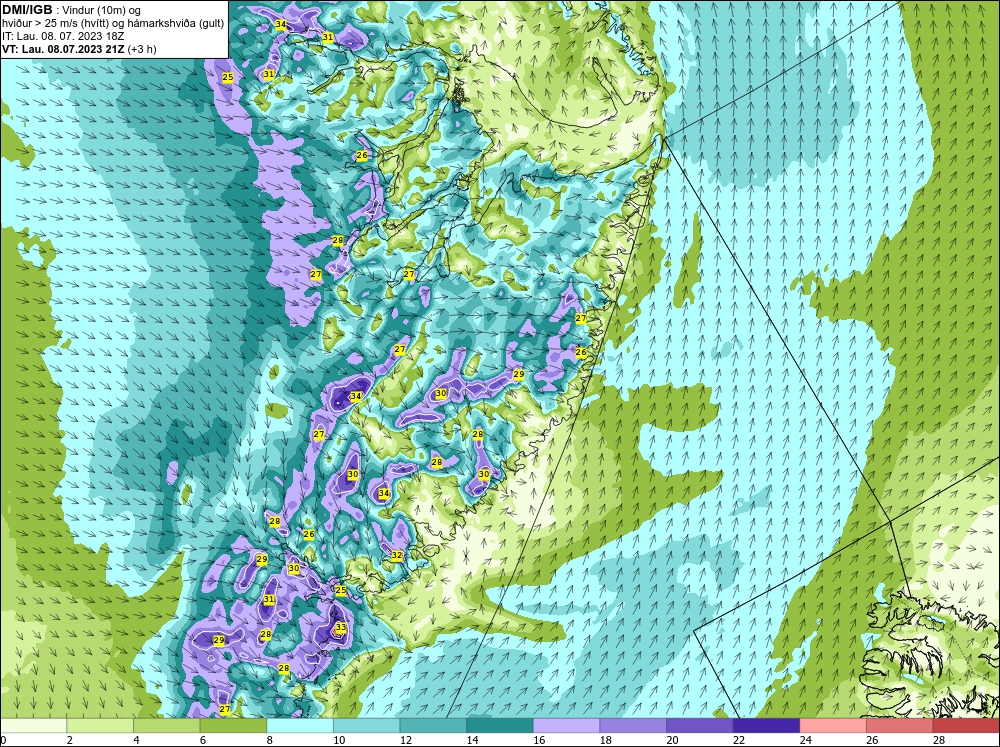Viewport: 1000px width, 747px height.
Task: Select the 0–2 m/s palest color swatch
Action: 33,726
